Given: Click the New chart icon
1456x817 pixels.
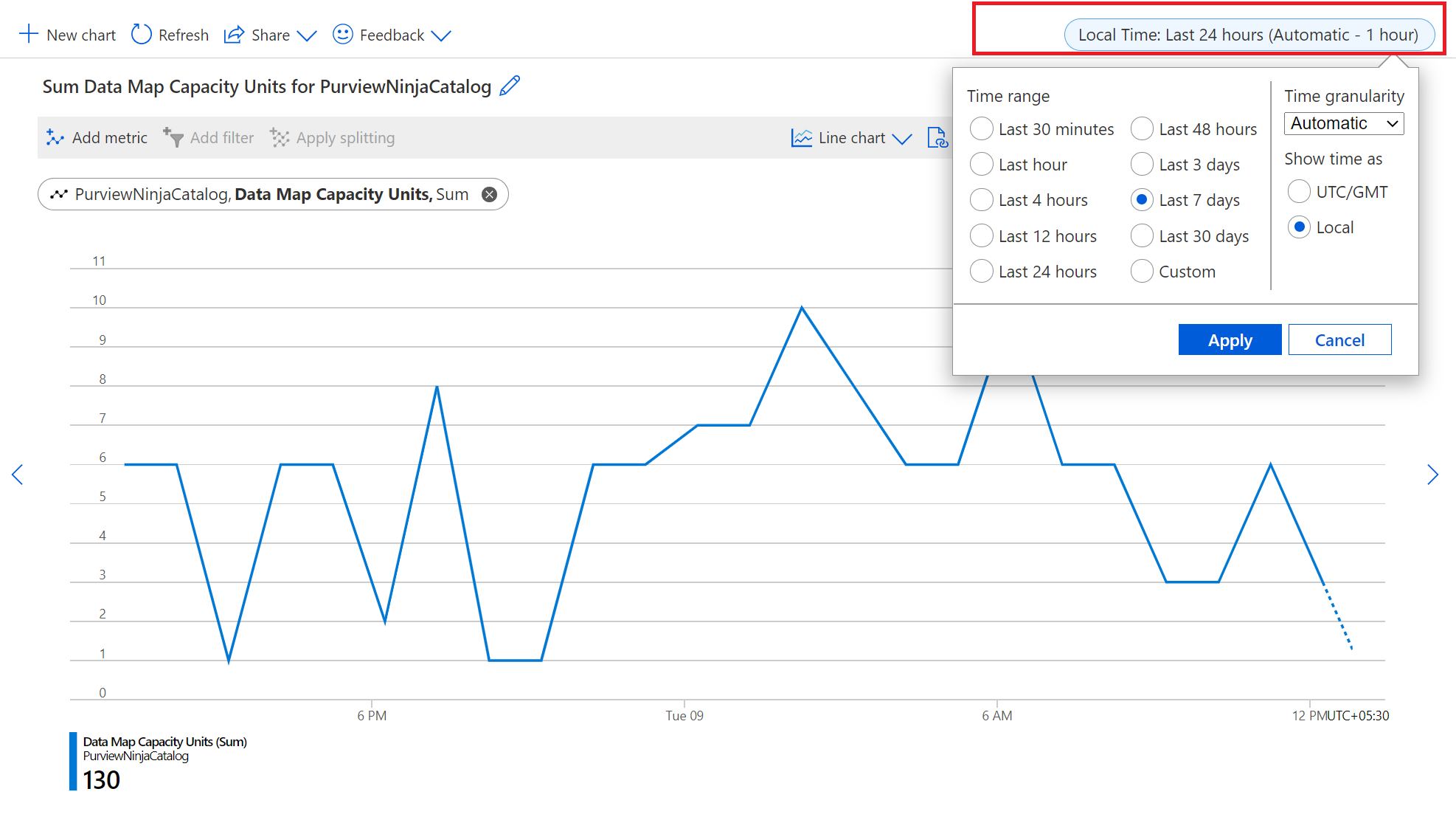Looking at the screenshot, I should (x=27, y=35).
